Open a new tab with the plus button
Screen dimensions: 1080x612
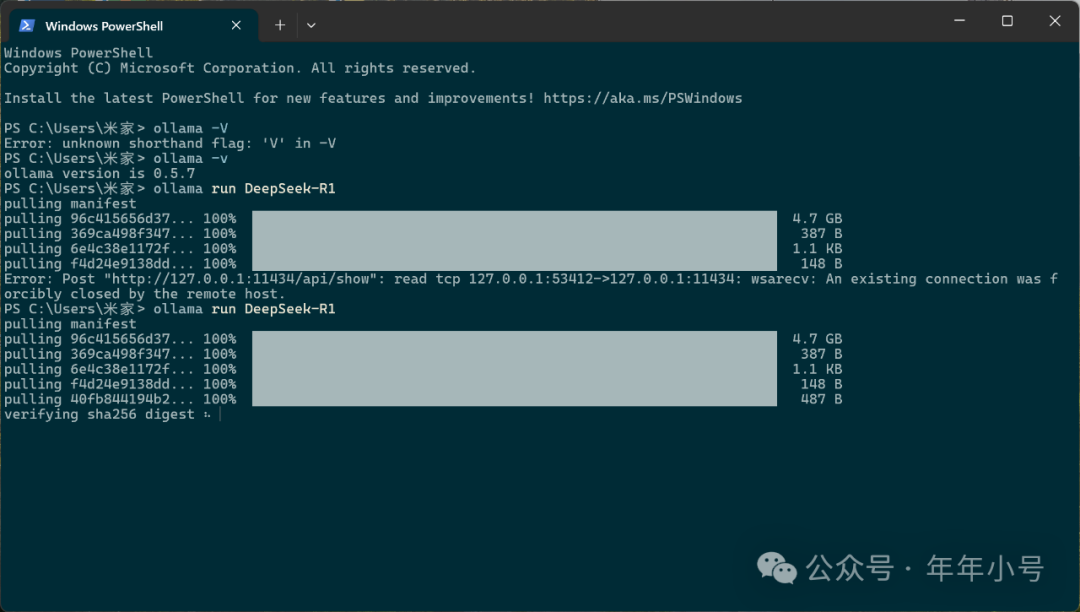pyautogui.click(x=280, y=25)
